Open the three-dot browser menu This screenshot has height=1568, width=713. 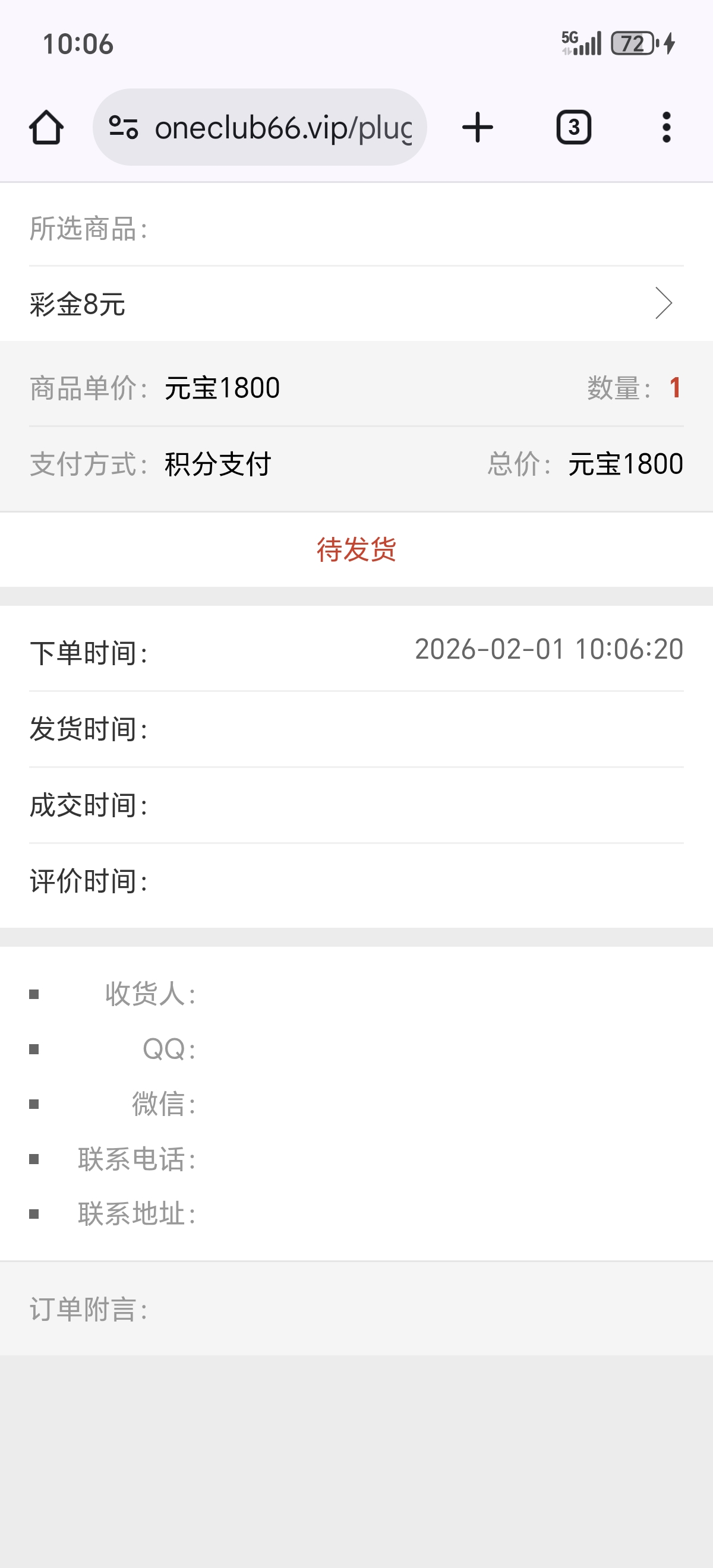click(666, 127)
